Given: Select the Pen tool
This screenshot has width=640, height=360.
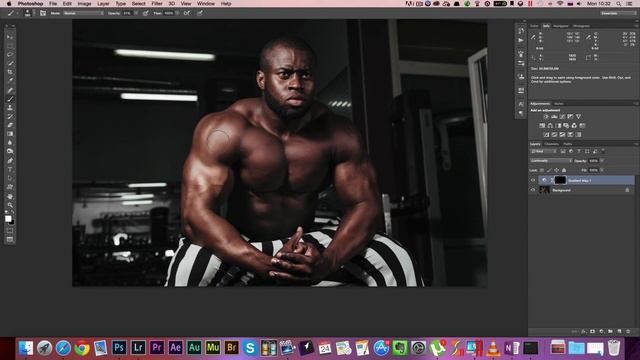Looking at the screenshot, I should click(x=10, y=160).
